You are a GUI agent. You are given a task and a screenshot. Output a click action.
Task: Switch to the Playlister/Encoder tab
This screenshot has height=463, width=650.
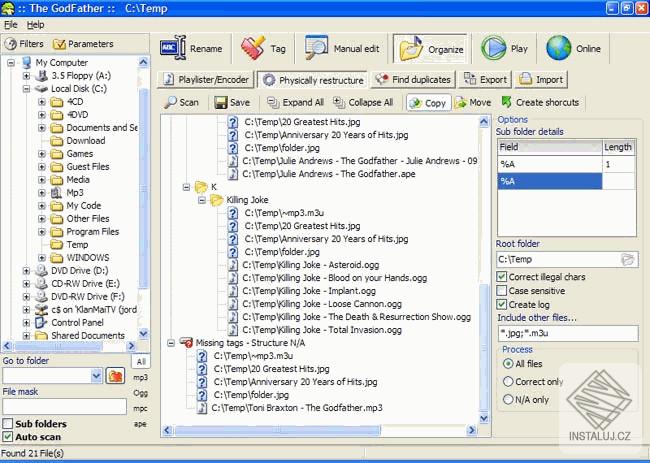206,80
